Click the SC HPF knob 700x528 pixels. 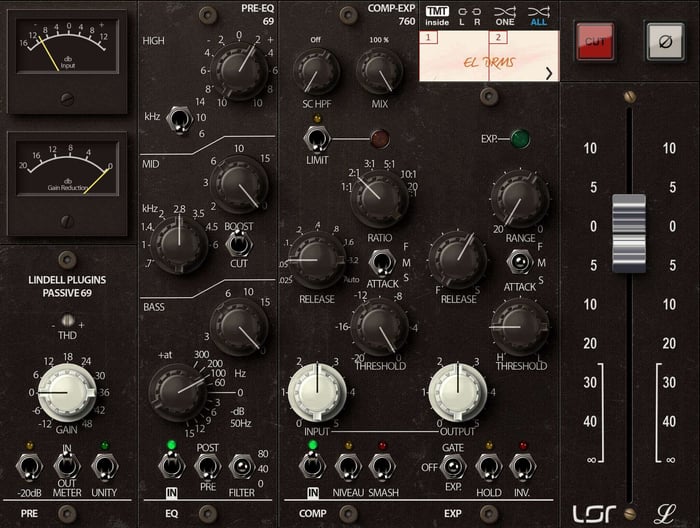[316, 71]
